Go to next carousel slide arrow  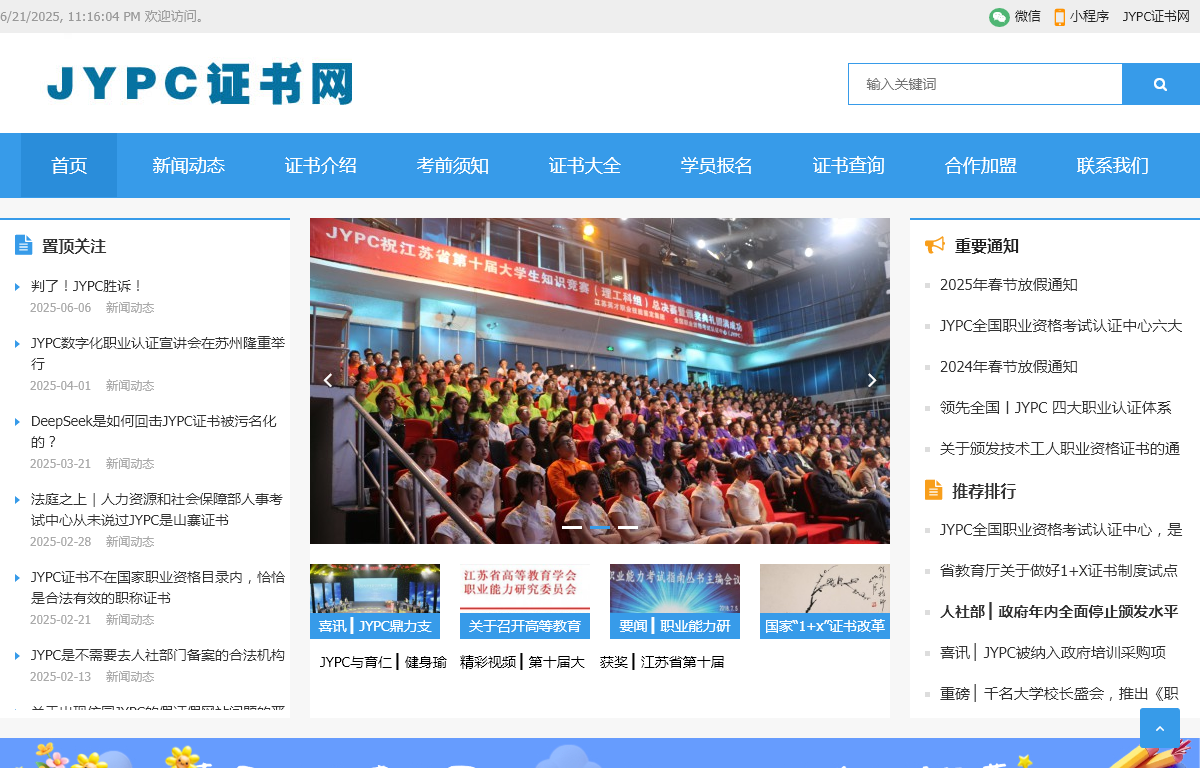pos(872,380)
